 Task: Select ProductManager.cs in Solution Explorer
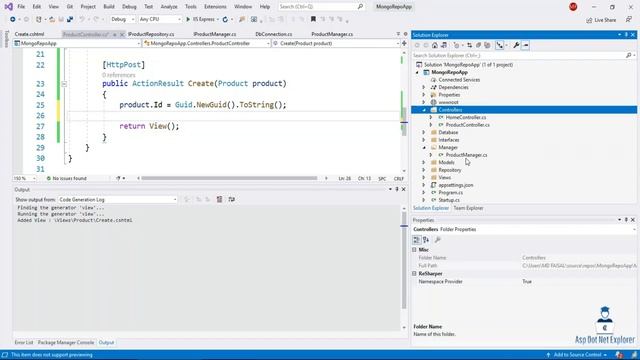pos(466,155)
